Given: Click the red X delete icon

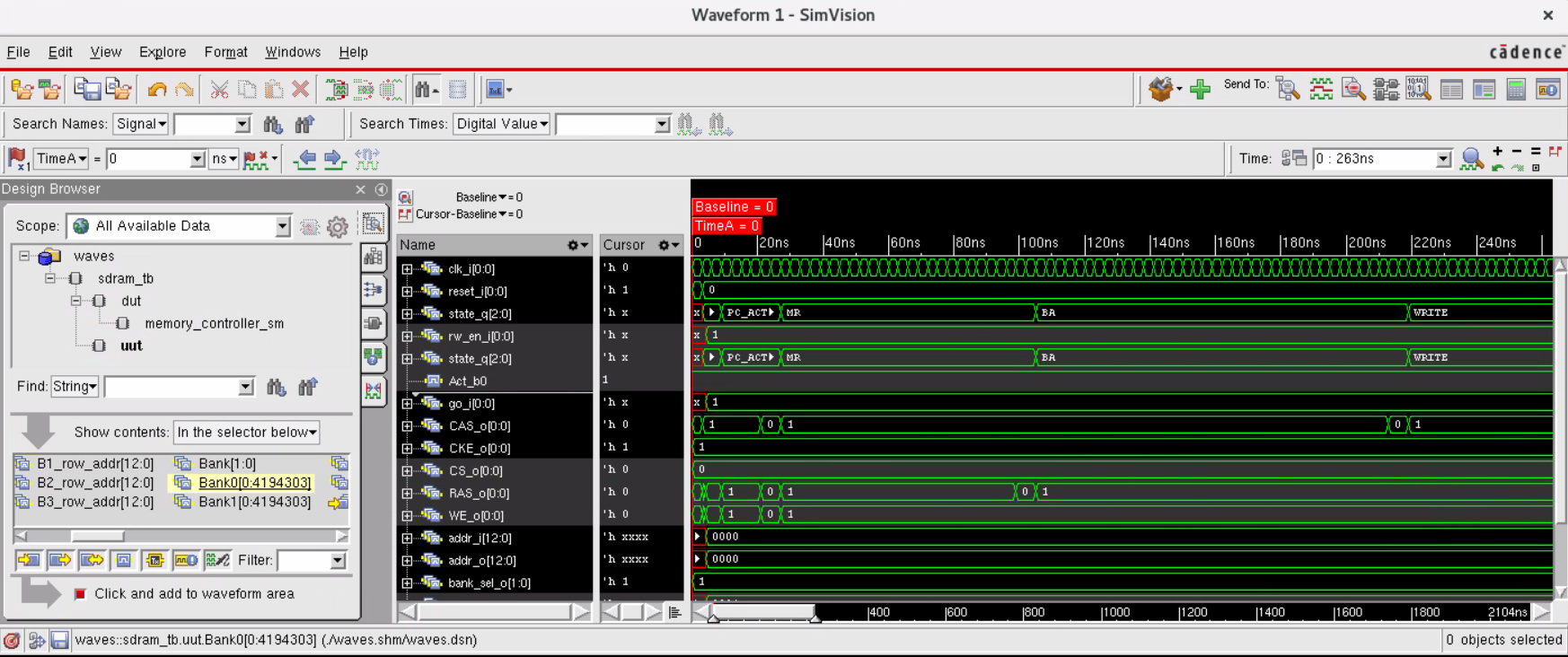Looking at the screenshot, I should 301,89.
